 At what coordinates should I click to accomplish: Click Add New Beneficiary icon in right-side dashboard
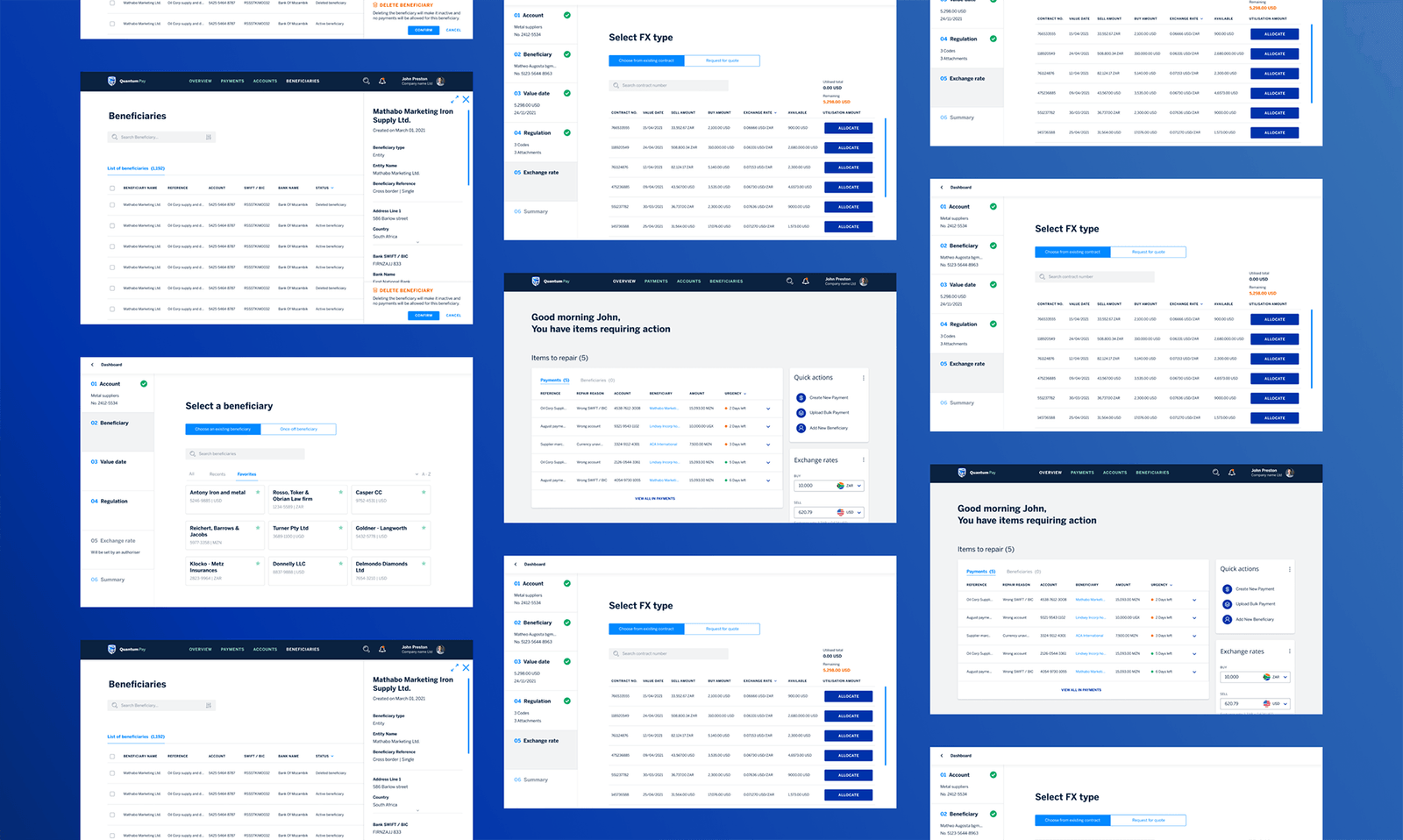click(1227, 619)
